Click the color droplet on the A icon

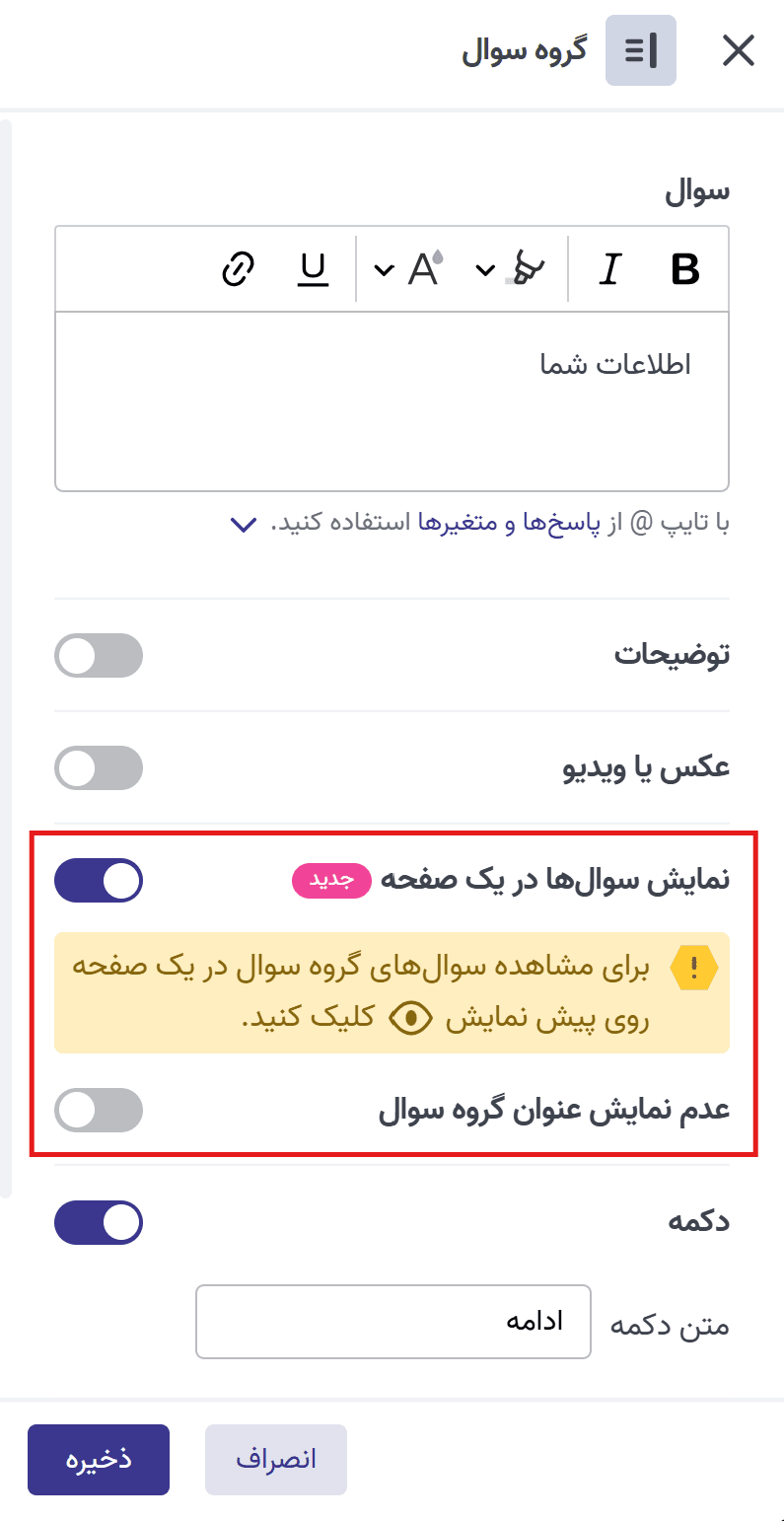[440, 253]
